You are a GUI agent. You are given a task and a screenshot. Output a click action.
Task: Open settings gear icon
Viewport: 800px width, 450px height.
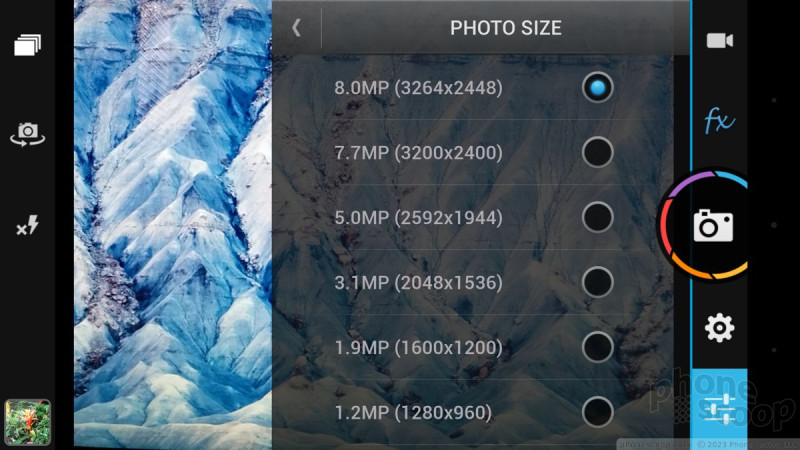click(719, 328)
